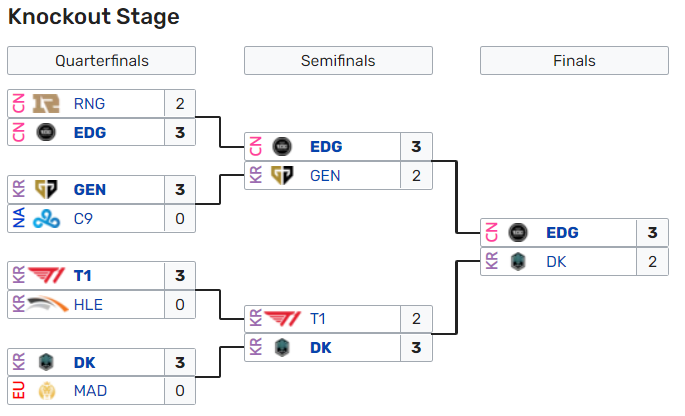This screenshot has width=685, height=416.
Task: Click the RNG team logo in Quarterfinals
Action: click(46, 103)
